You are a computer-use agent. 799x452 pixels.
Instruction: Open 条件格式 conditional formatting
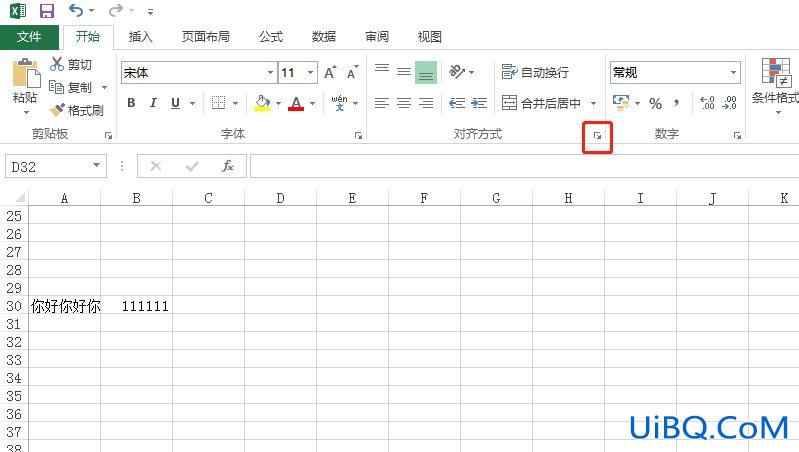pyautogui.click(x=776, y=85)
